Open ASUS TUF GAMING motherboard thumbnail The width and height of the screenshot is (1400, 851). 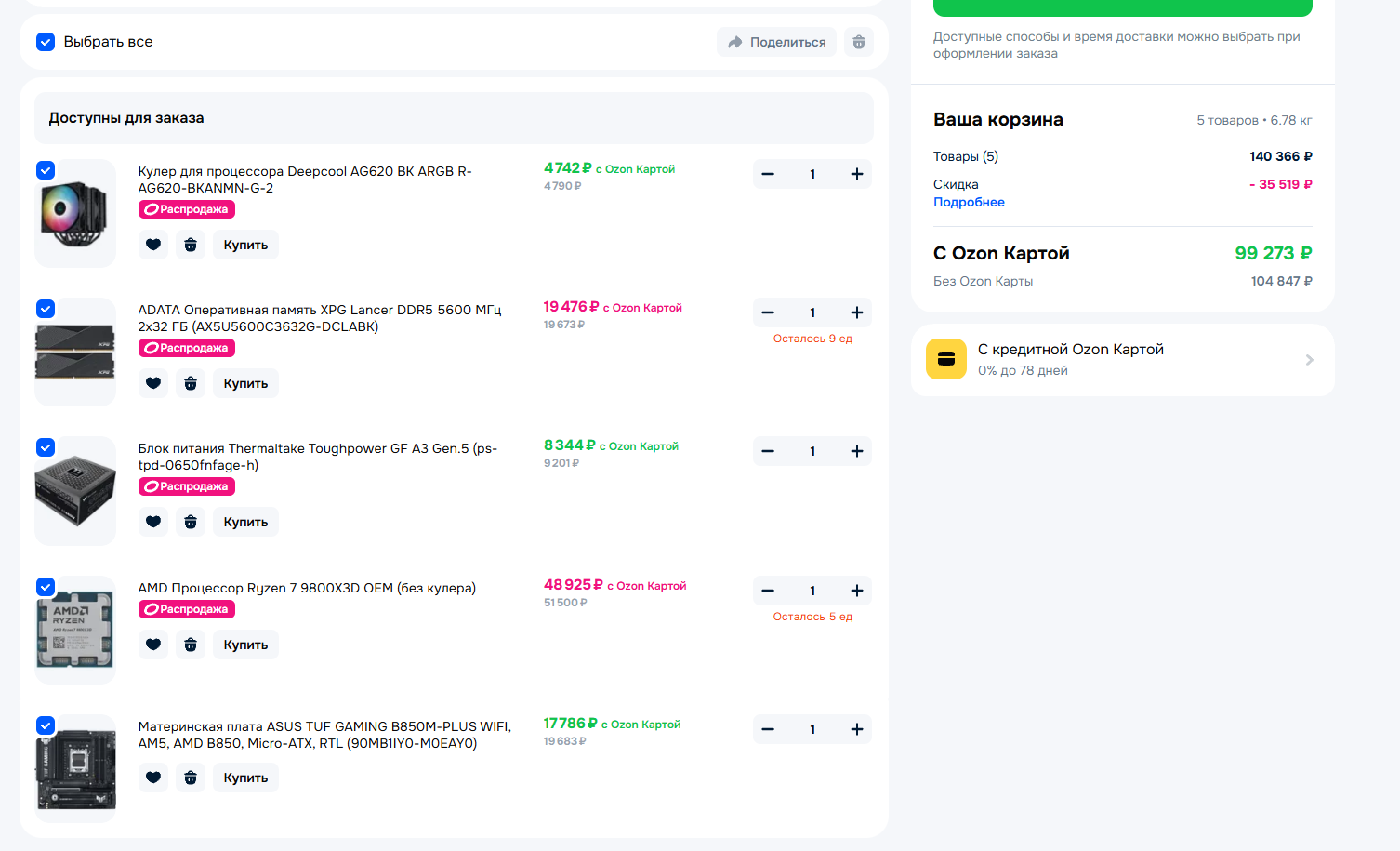tap(75, 768)
